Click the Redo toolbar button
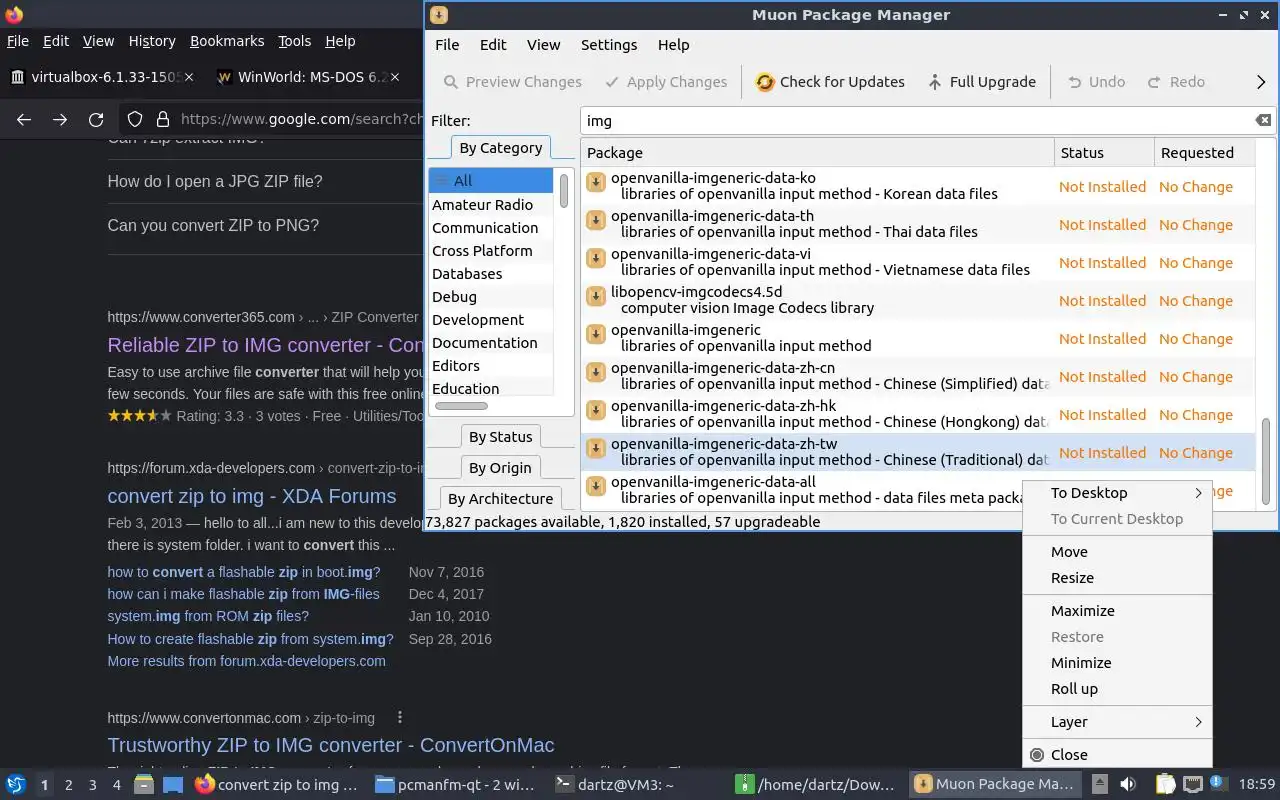The height and width of the screenshot is (800, 1280). coord(1175,82)
